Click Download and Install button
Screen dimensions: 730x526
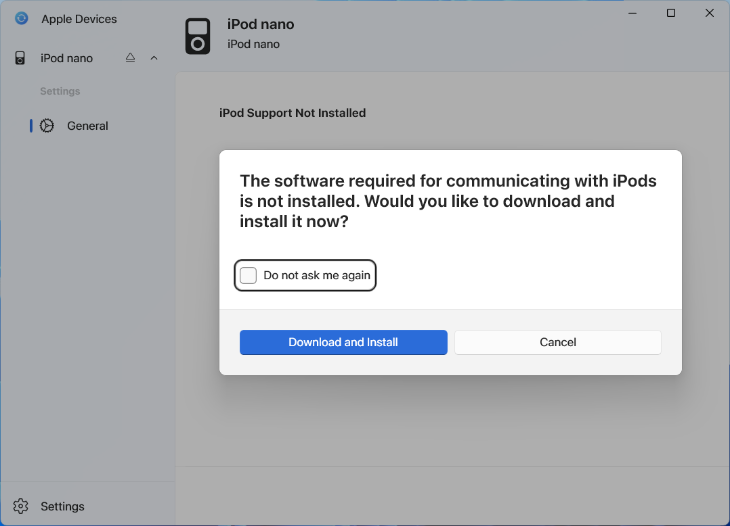click(x=344, y=342)
